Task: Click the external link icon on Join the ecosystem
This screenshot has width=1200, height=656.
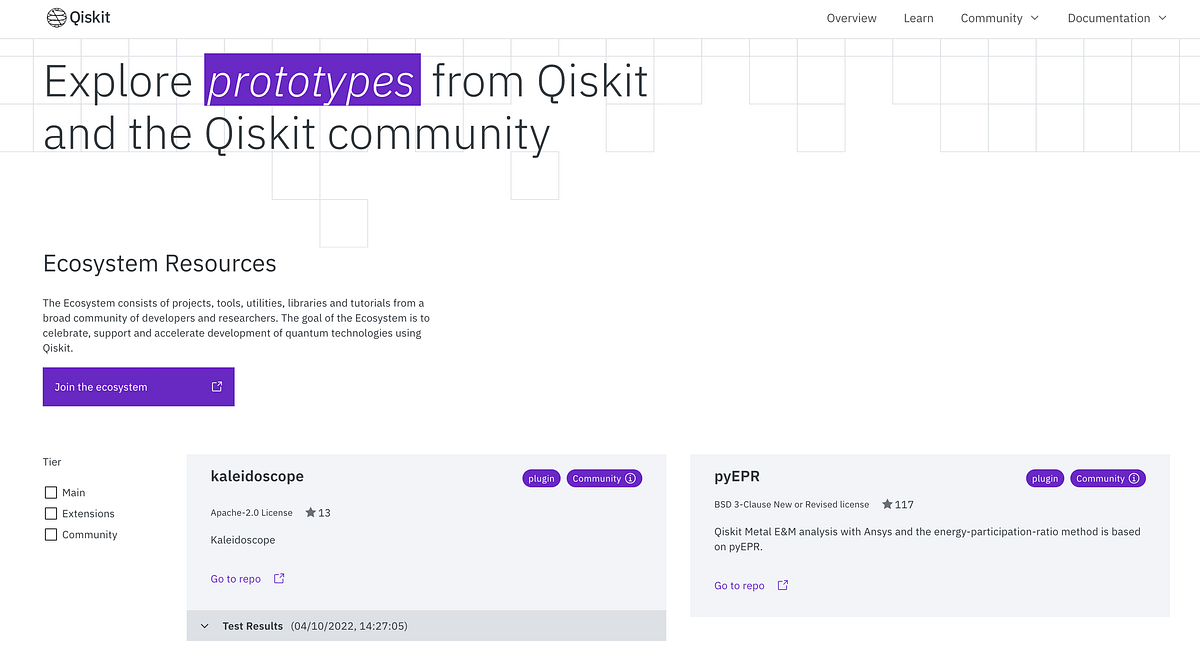Action: coord(216,386)
